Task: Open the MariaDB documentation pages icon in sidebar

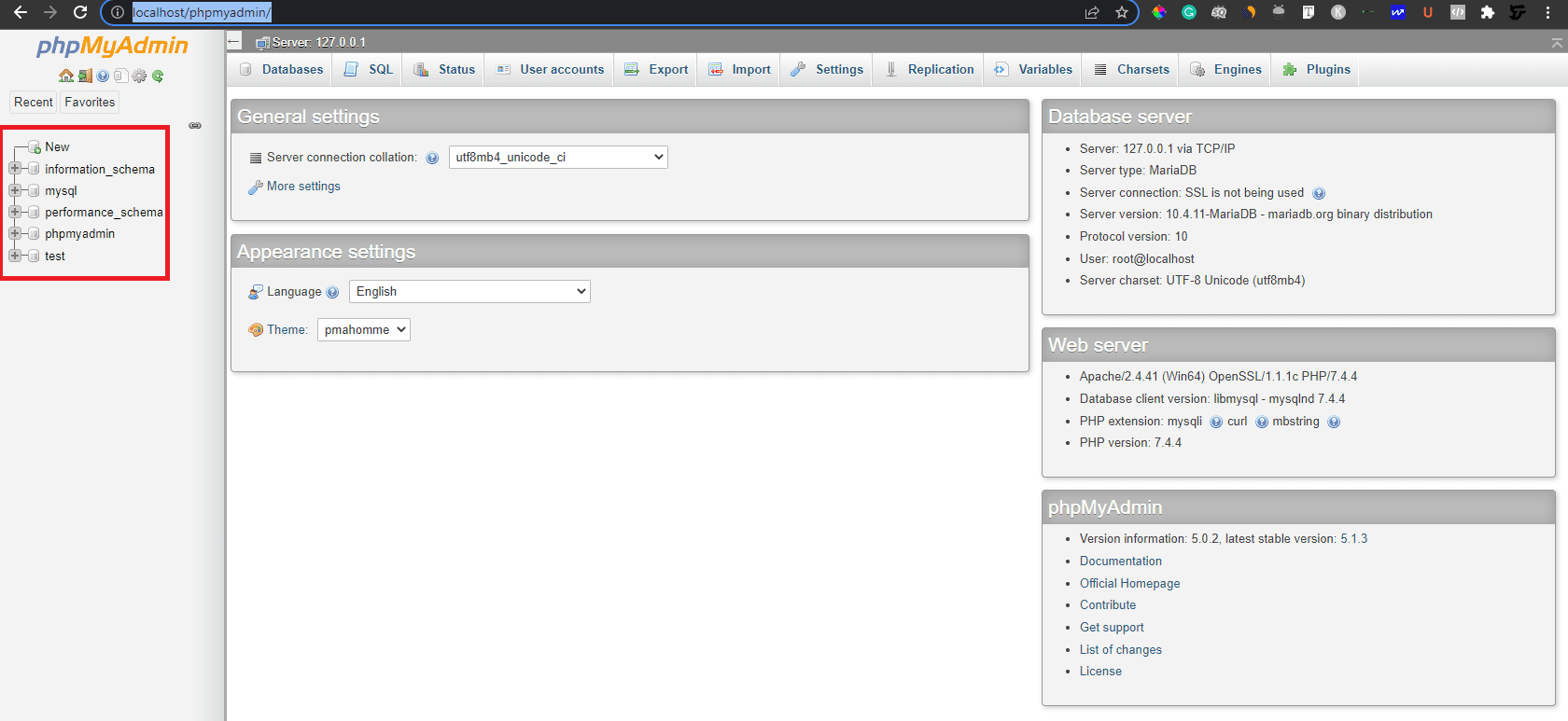Action: point(120,76)
